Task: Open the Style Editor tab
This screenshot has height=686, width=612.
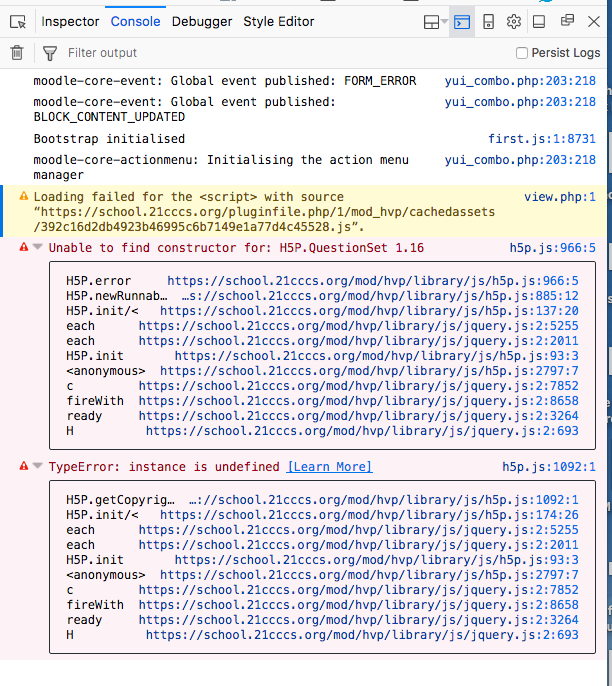Action: point(279,21)
